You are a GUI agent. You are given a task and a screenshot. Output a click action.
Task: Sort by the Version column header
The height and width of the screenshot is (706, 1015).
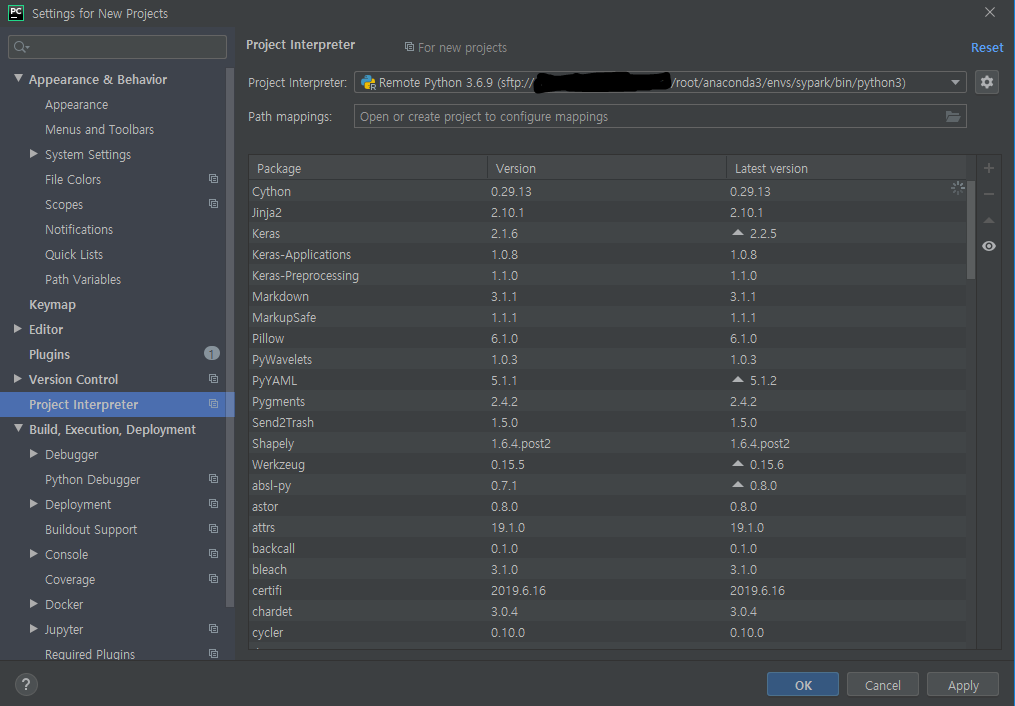tap(607, 168)
